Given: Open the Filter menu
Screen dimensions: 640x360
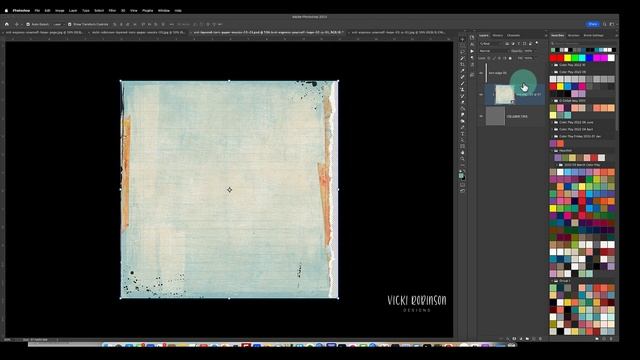Looking at the screenshot, I should point(112,11).
